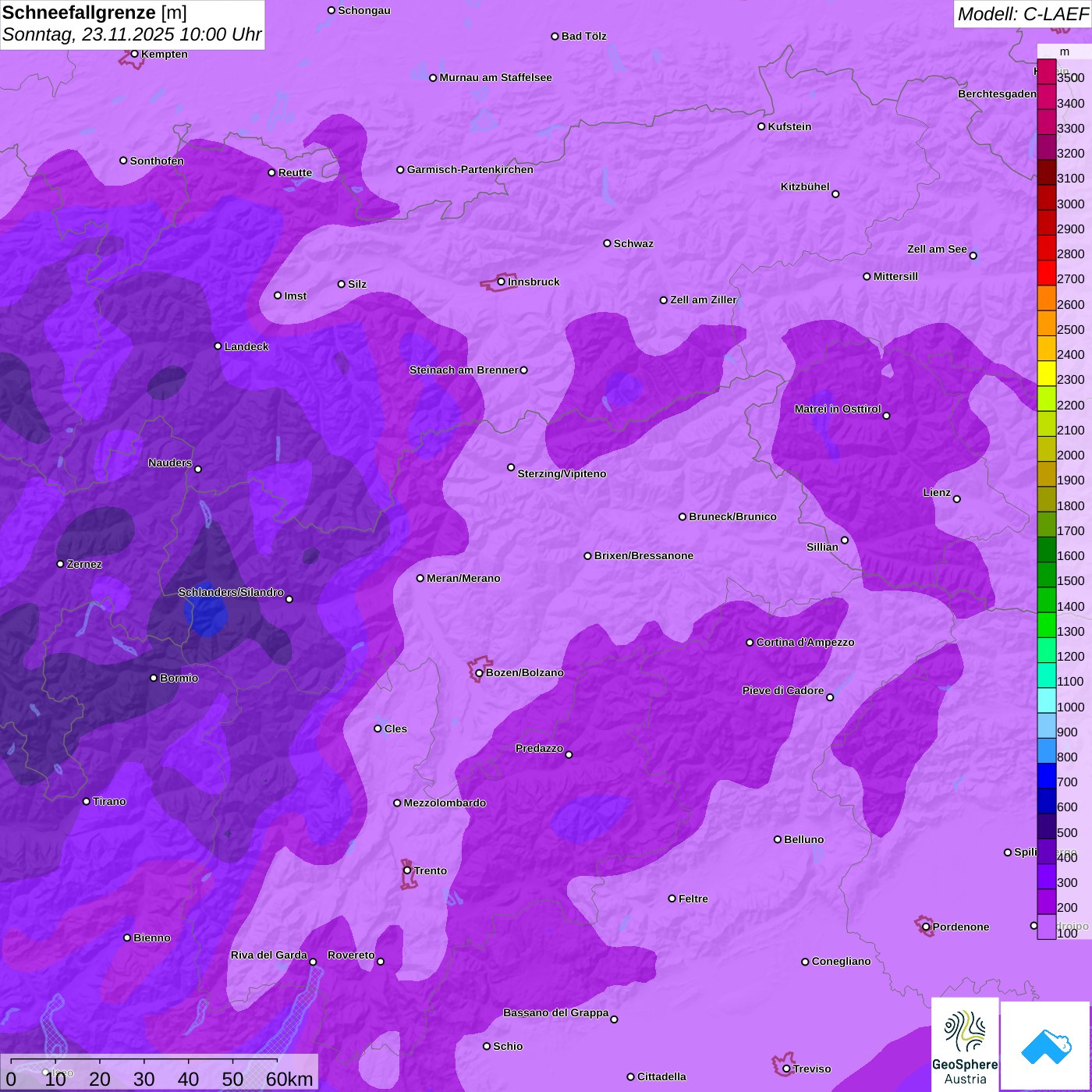This screenshot has height=1092, width=1092.
Task: Click the Kempten city marker dot
Action: pos(134,54)
